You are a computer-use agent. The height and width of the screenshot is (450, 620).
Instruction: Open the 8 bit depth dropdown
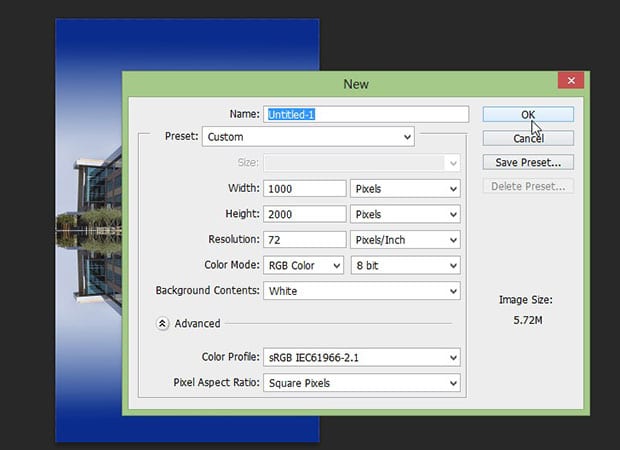406,265
